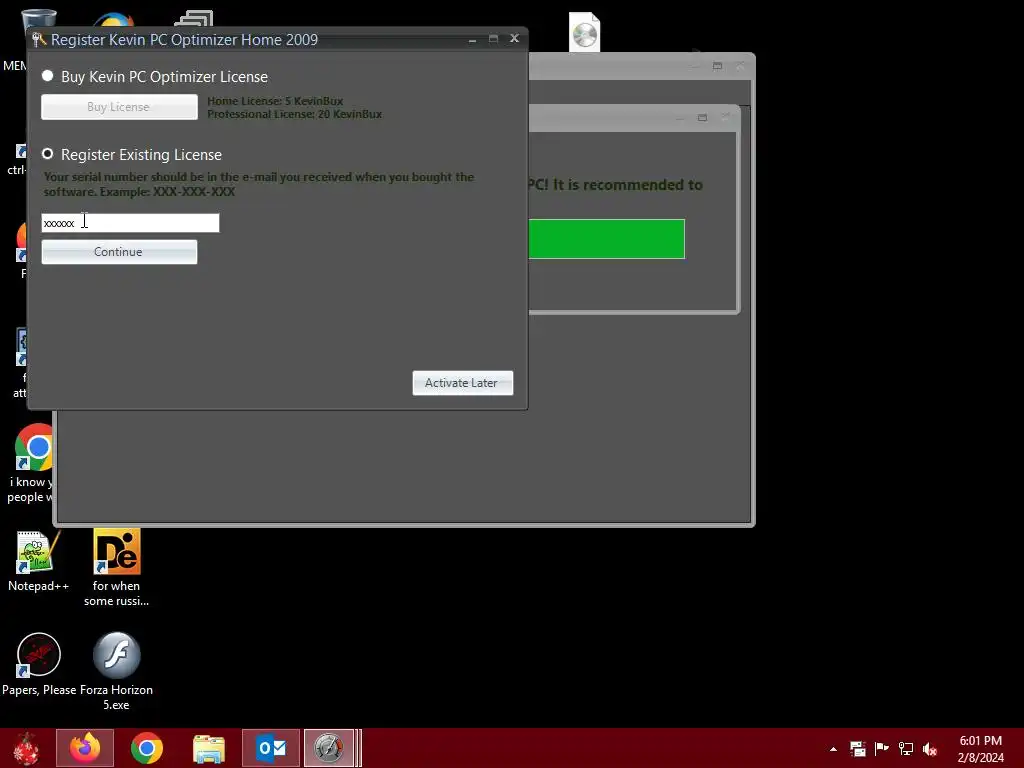The image size is (1024, 768).
Task: Minimize the Register Kevin PC Optimizer dialog
Action: pos(472,39)
